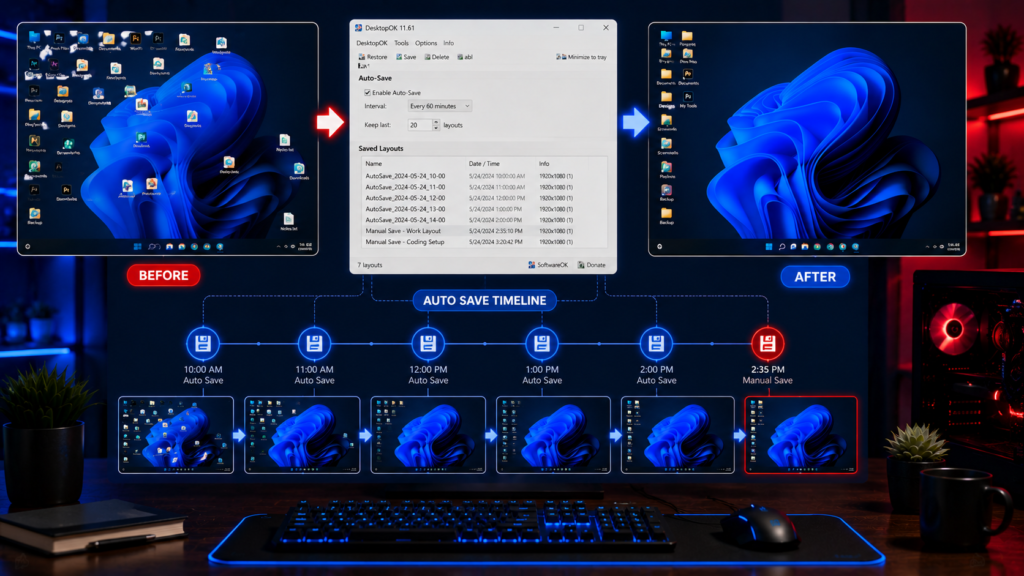The height and width of the screenshot is (576, 1024).
Task: Sort saved layouts by Name column header
Action: (374, 164)
